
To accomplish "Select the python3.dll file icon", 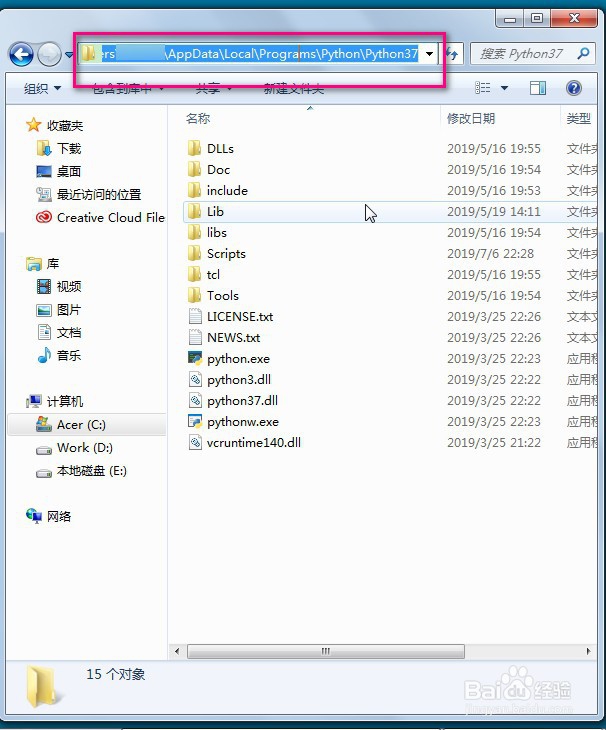I will (195, 379).
